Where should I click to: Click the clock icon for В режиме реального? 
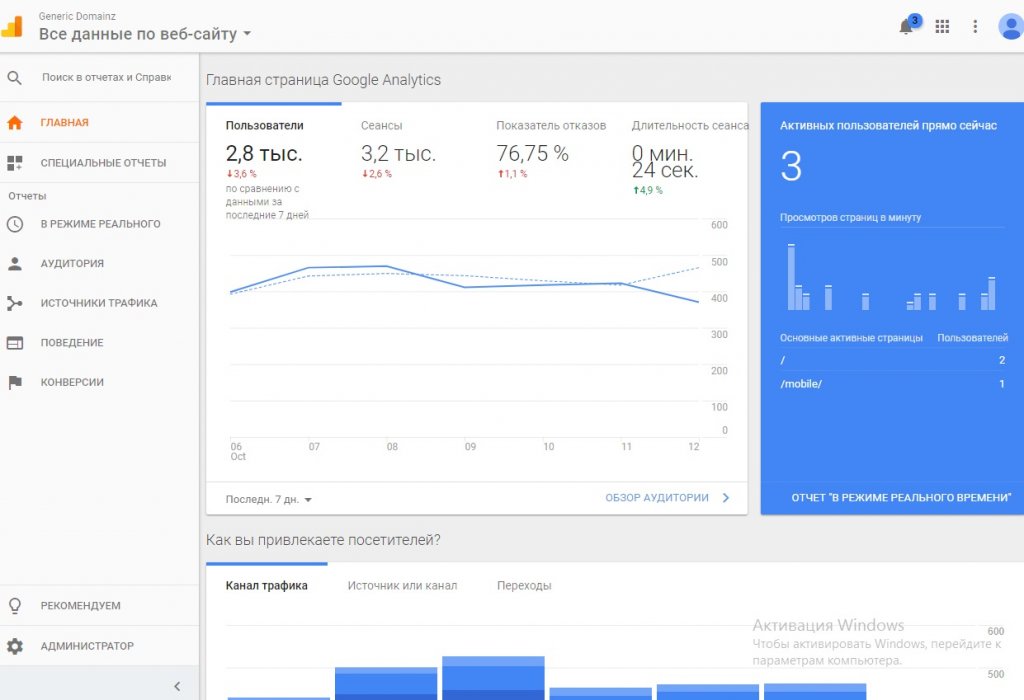pyautogui.click(x=15, y=224)
